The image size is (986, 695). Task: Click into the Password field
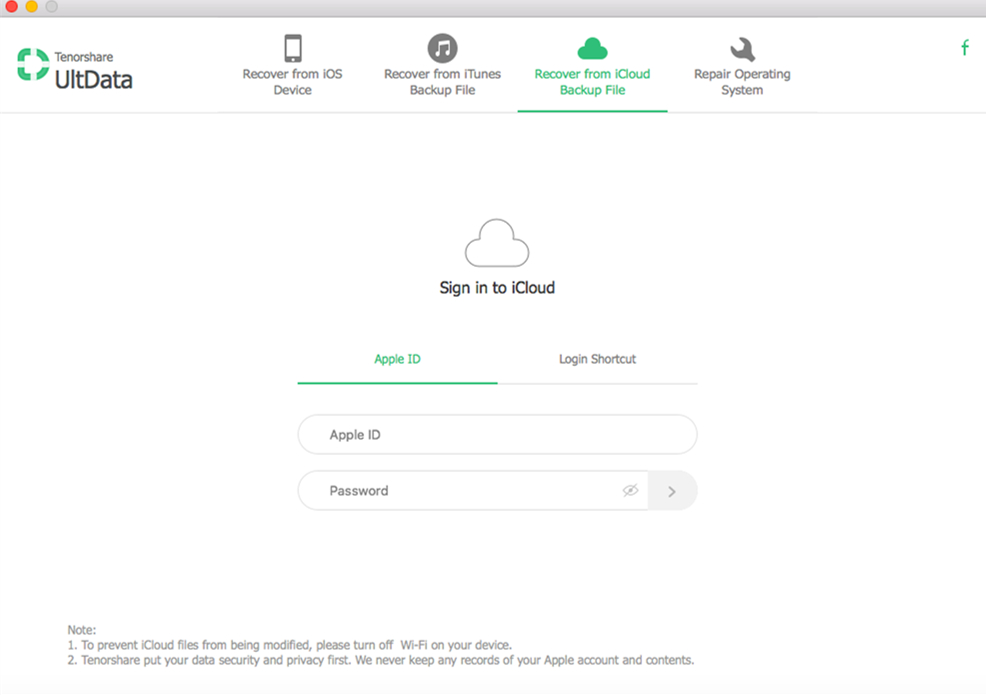(x=470, y=491)
